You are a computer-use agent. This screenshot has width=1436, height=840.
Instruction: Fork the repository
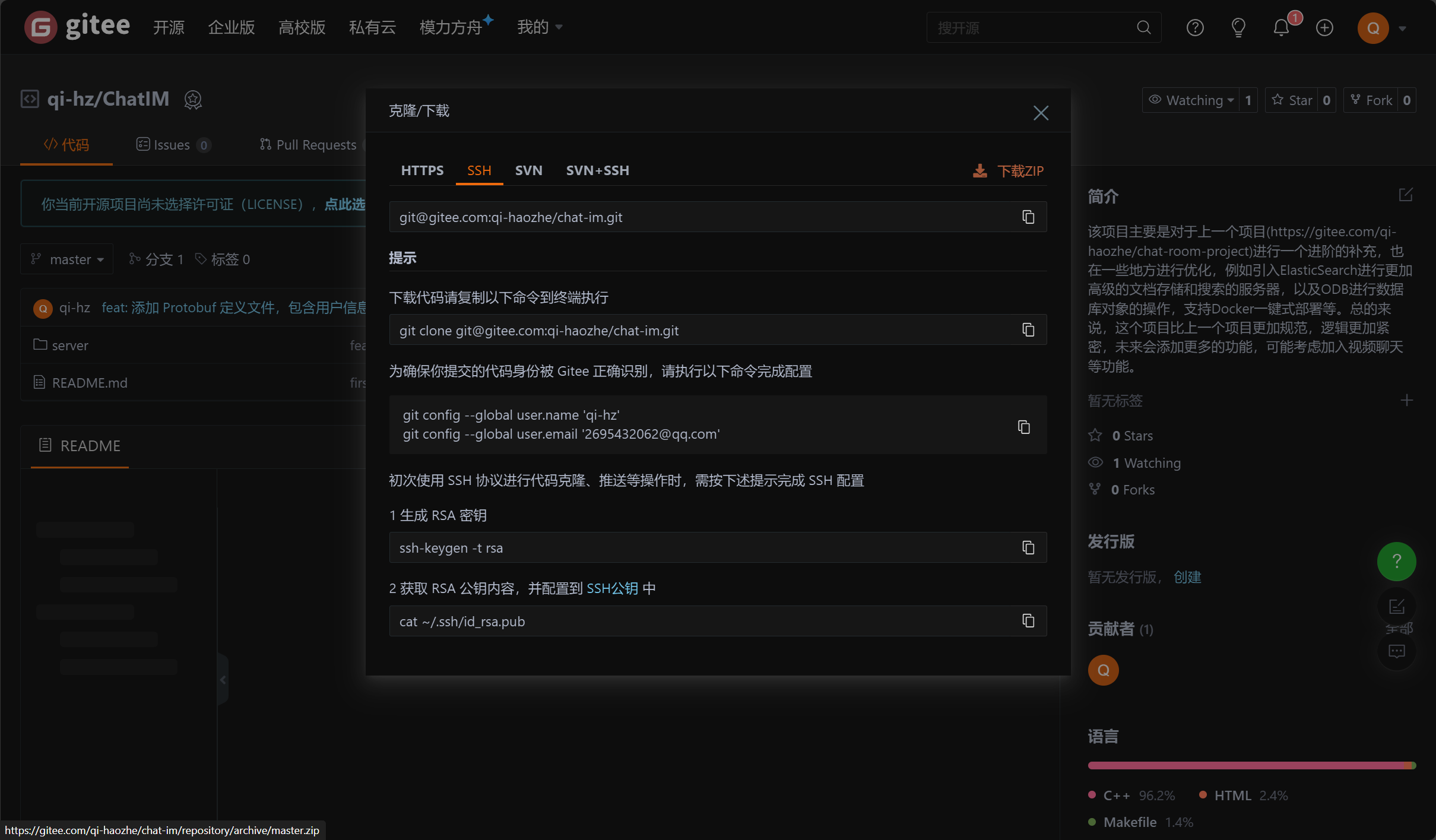(1371, 100)
